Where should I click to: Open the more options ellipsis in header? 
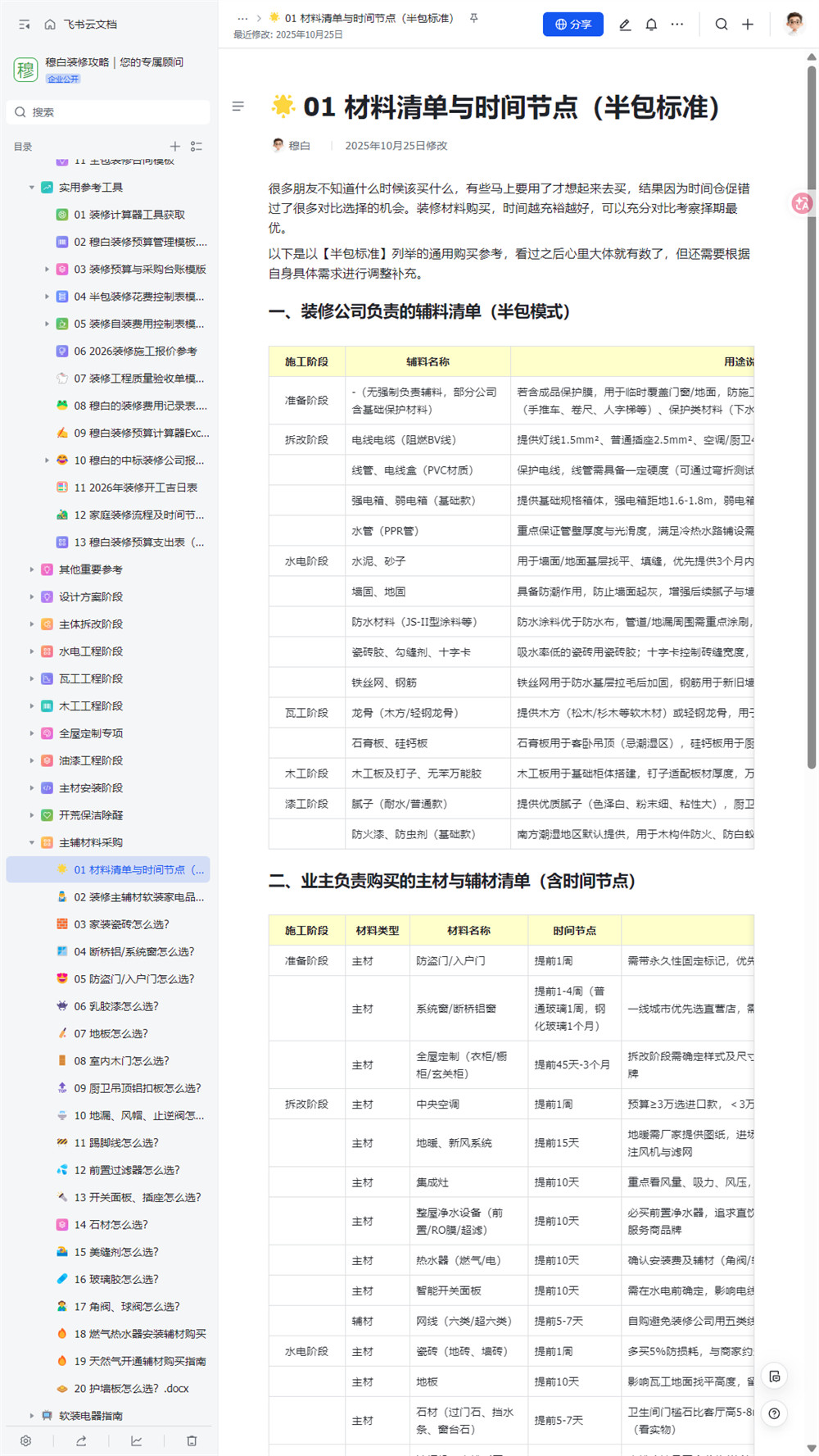coord(677,25)
